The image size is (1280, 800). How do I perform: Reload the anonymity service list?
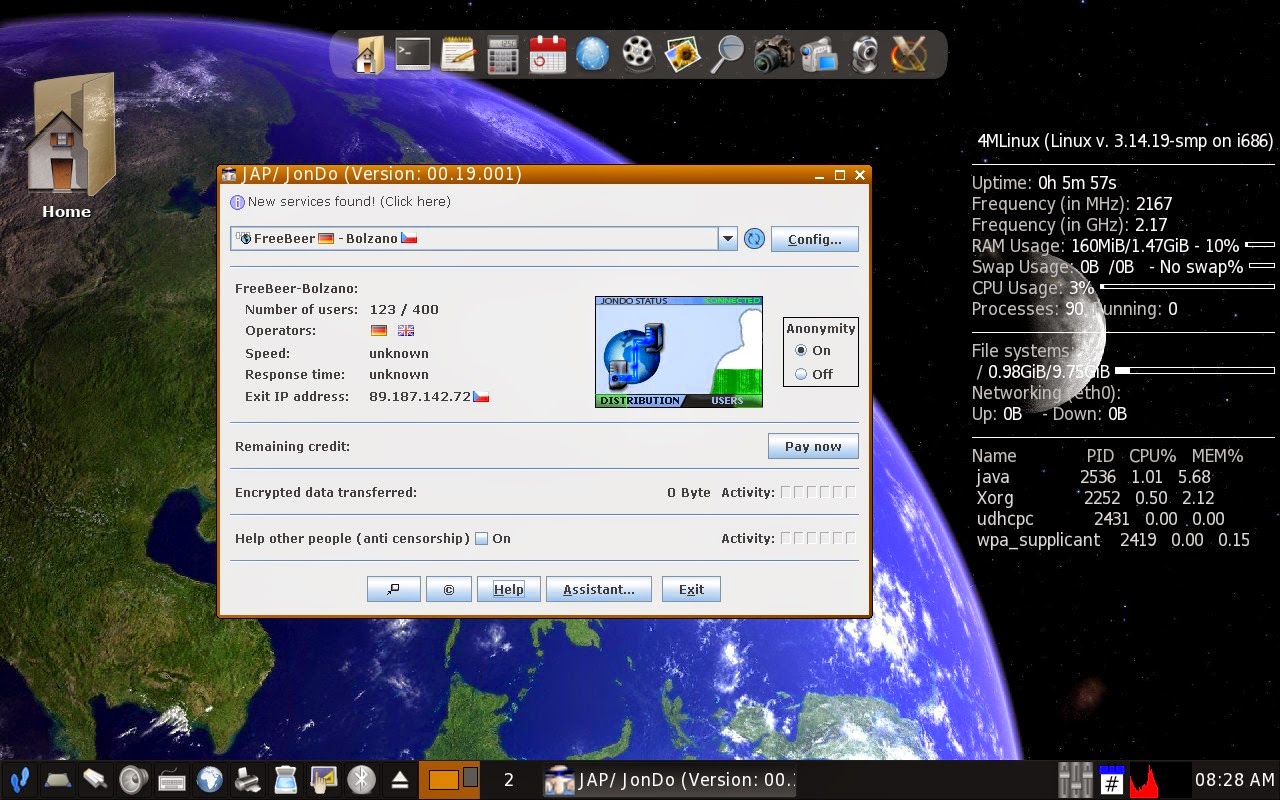(x=754, y=238)
